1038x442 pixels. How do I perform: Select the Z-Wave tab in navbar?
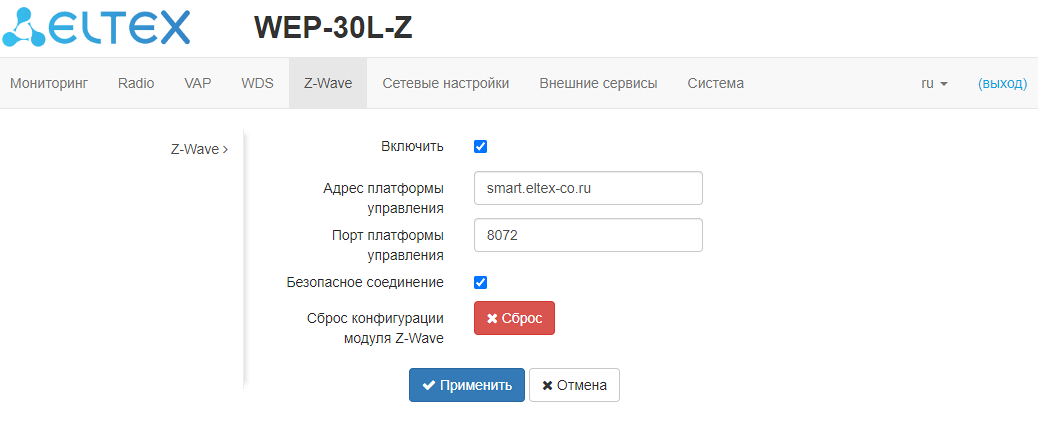(328, 84)
